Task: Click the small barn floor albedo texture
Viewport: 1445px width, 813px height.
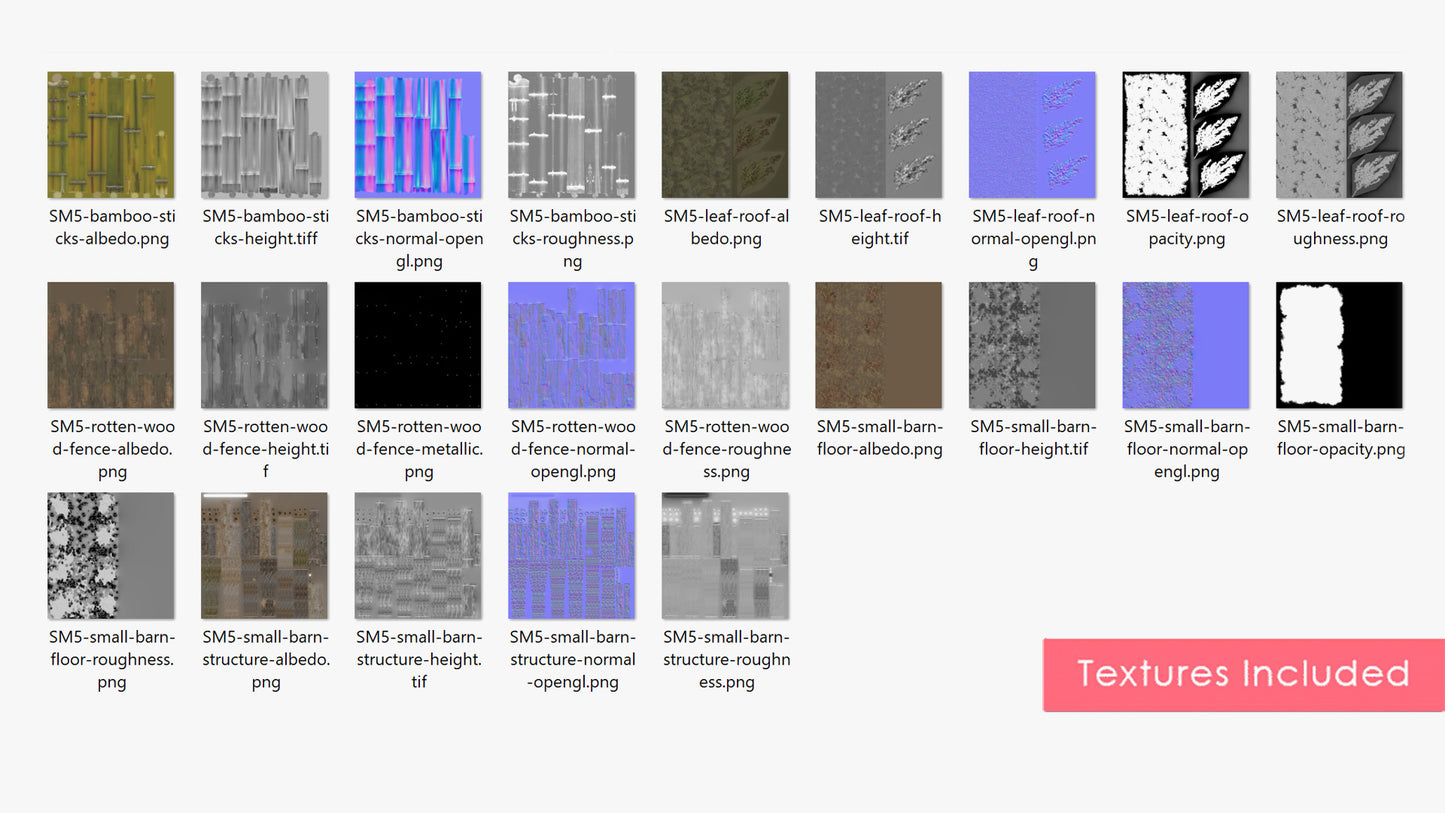Action: tap(878, 345)
